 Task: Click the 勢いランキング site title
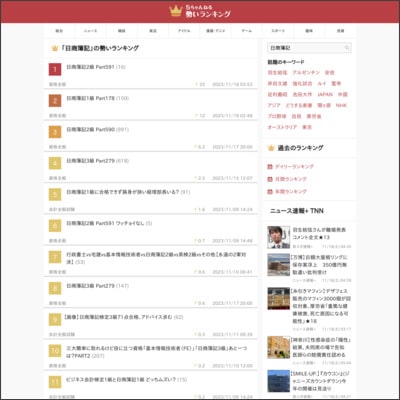point(208,14)
